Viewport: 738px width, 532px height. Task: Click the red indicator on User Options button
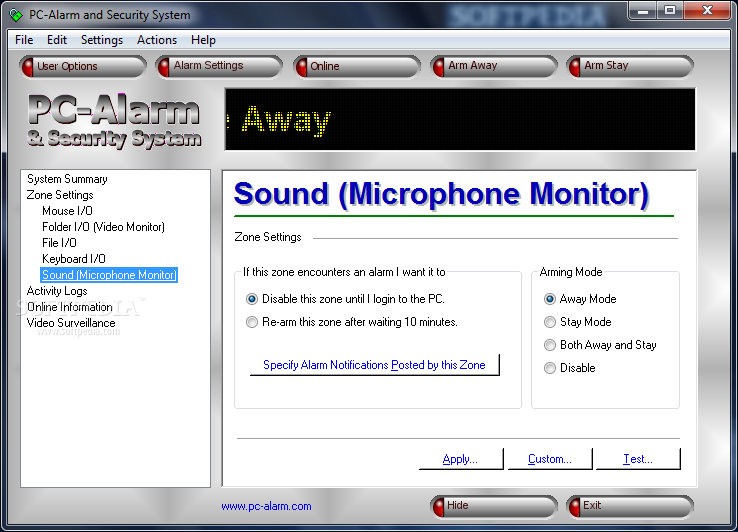point(28,67)
